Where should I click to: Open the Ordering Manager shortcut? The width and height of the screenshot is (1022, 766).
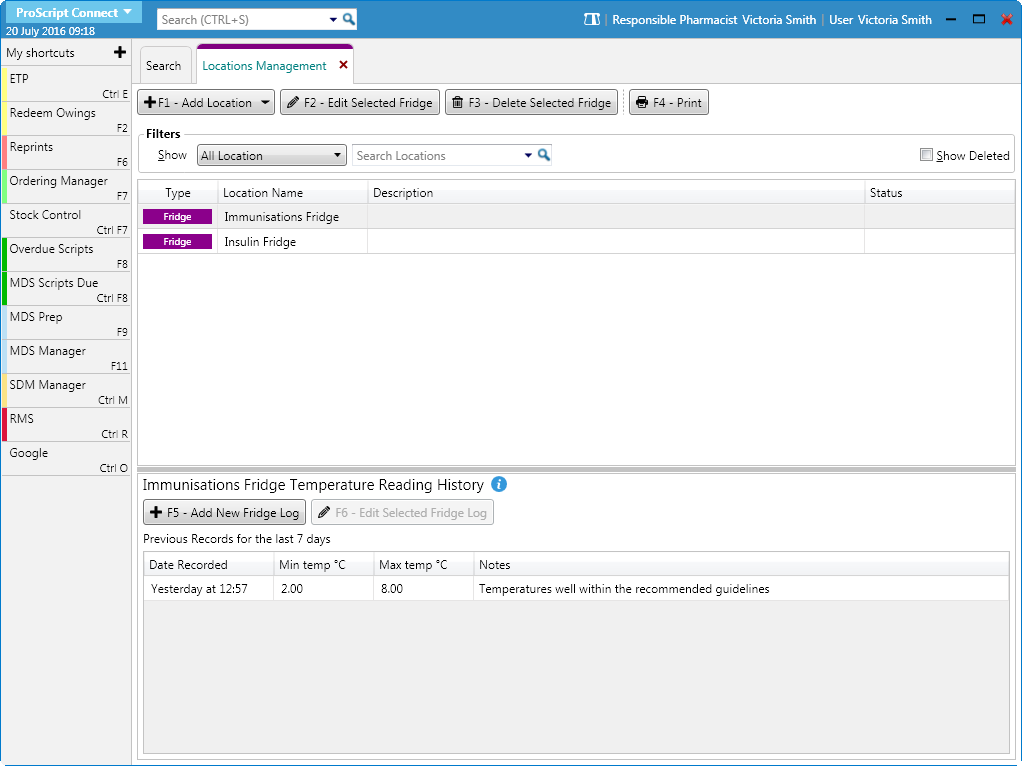(x=66, y=186)
